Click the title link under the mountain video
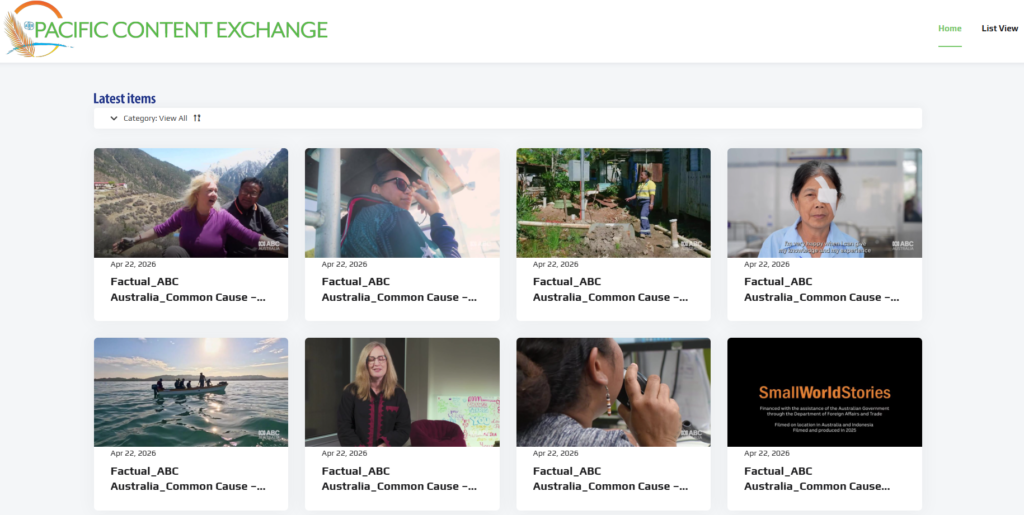 pyautogui.click(x=188, y=289)
